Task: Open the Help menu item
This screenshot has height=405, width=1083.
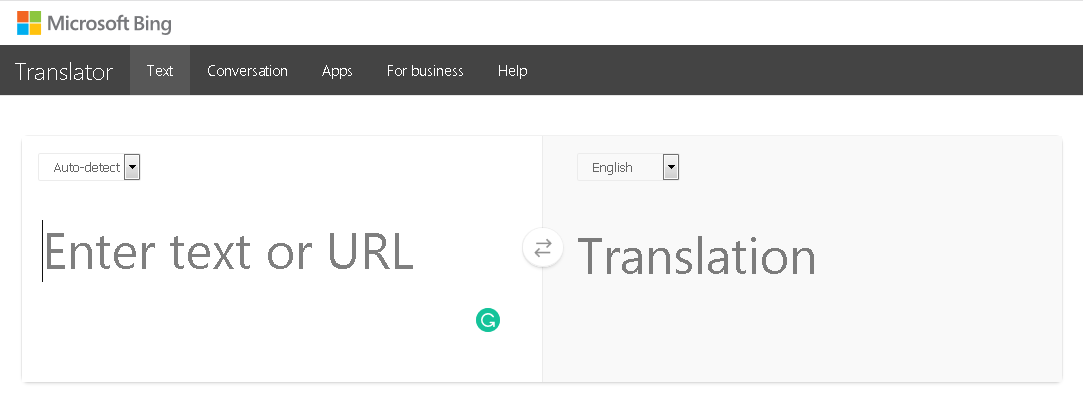Action: click(512, 70)
